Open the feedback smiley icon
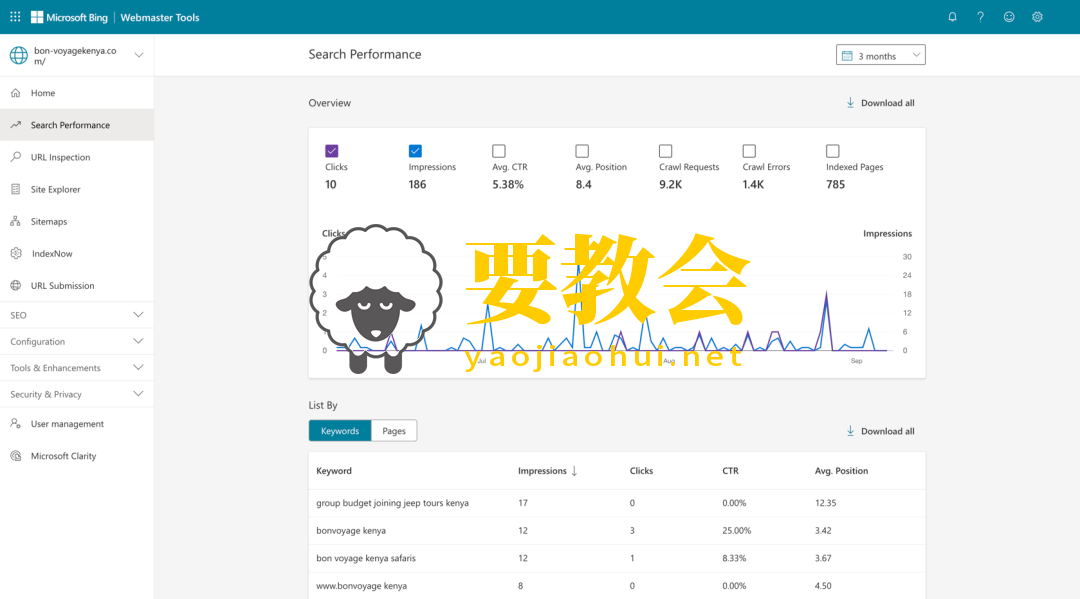The height and width of the screenshot is (599, 1080). click(1009, 17)
